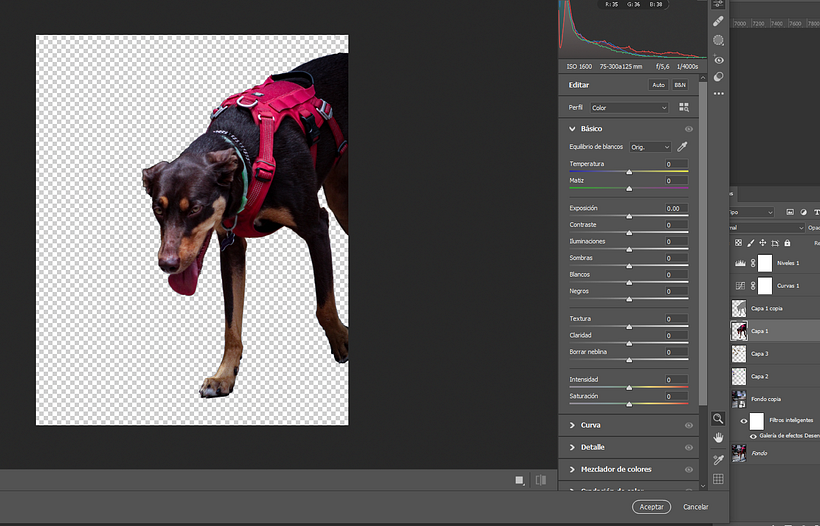Click the Saturación slider handle
Image resolution: width=820 pixels, height=526 pixels.
point(629,404)
